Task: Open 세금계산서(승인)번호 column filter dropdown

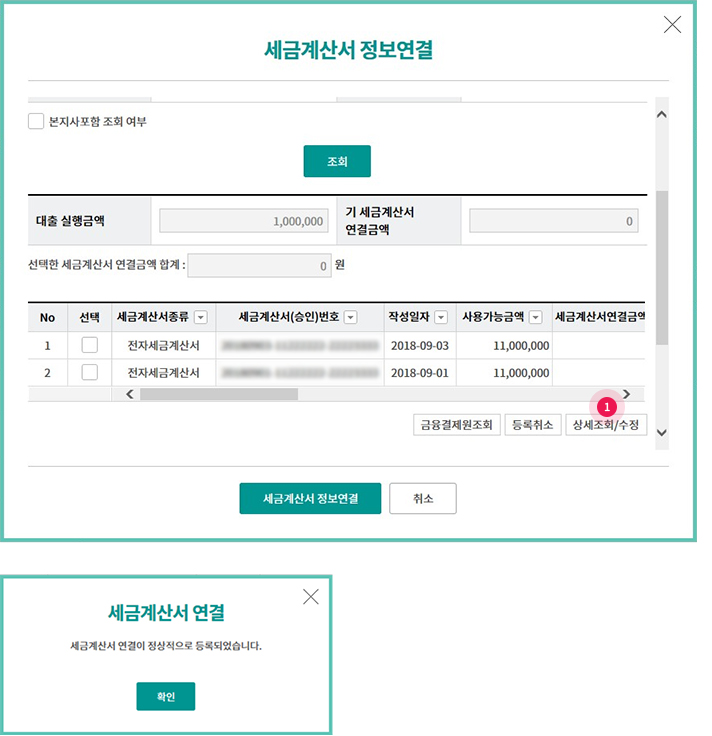Action: coord(350,317)
